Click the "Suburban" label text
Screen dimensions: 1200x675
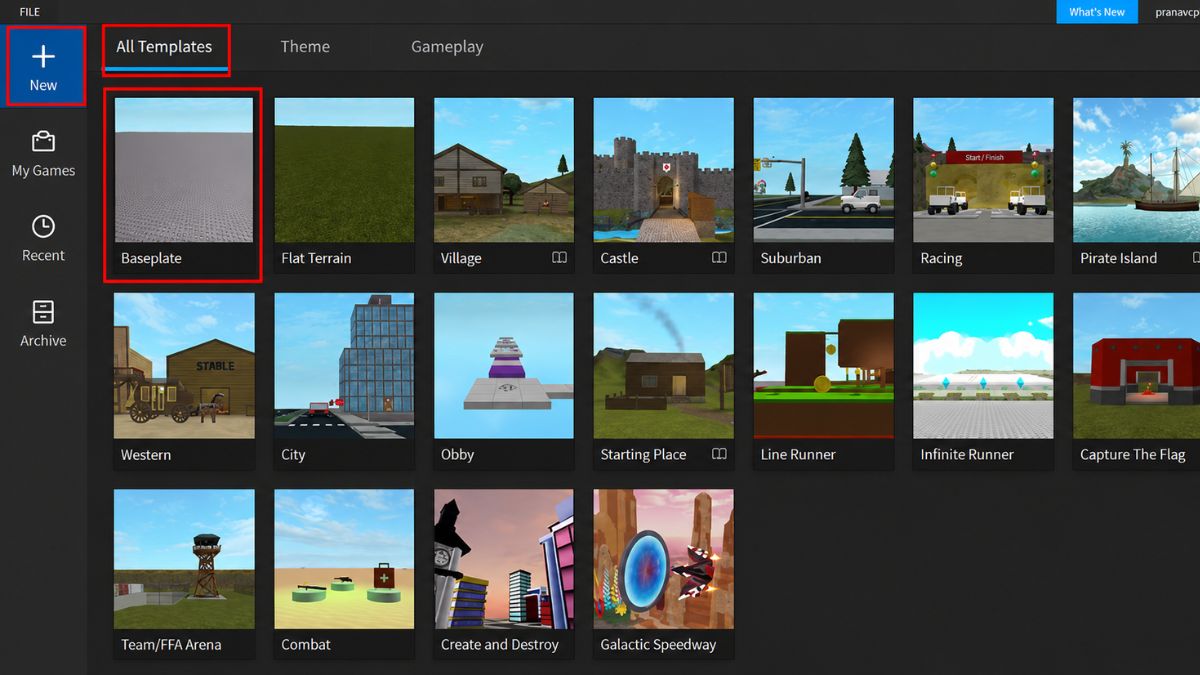point(791,258)
